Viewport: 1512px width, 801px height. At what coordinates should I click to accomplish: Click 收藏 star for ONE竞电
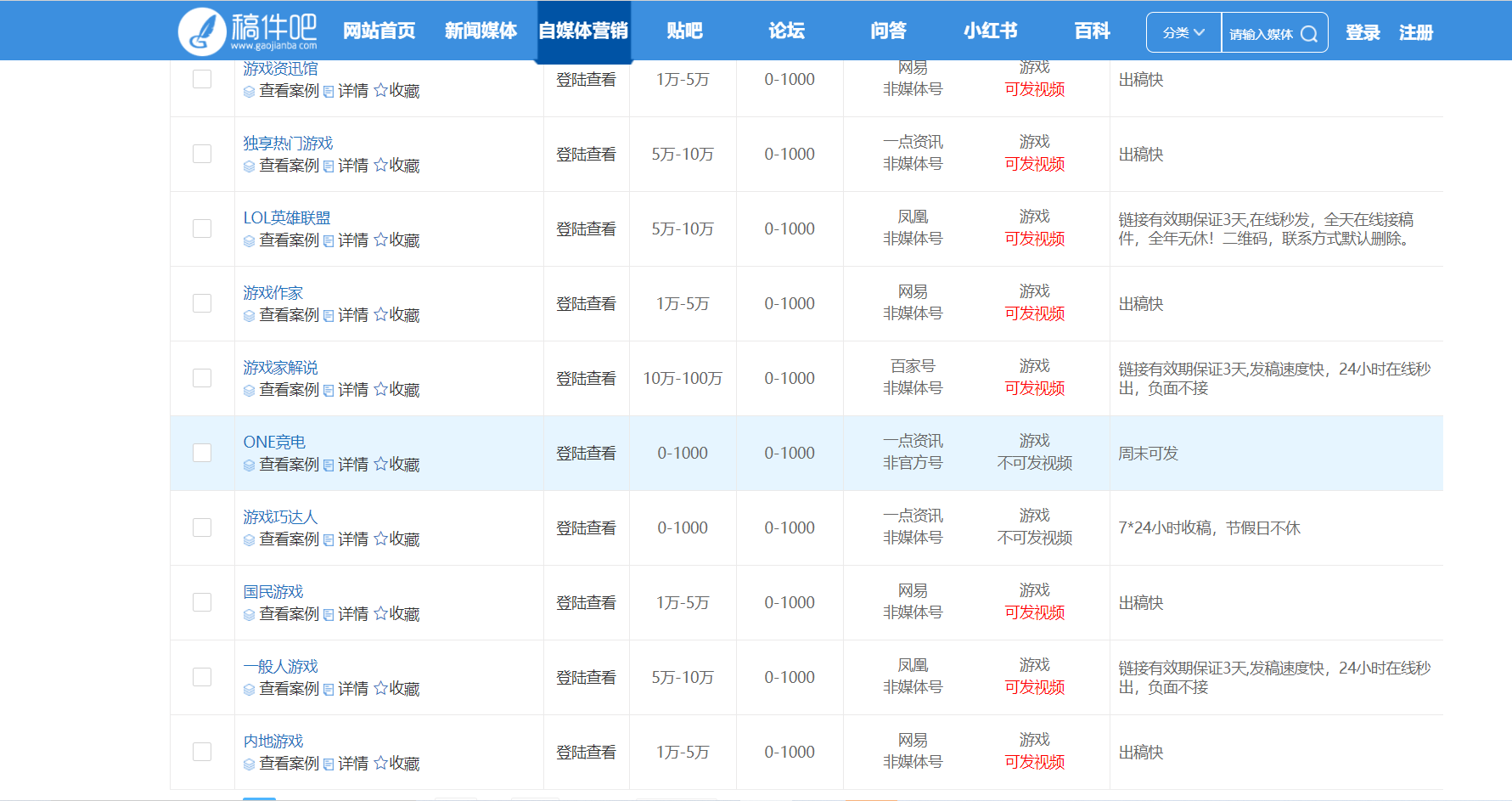396,465
